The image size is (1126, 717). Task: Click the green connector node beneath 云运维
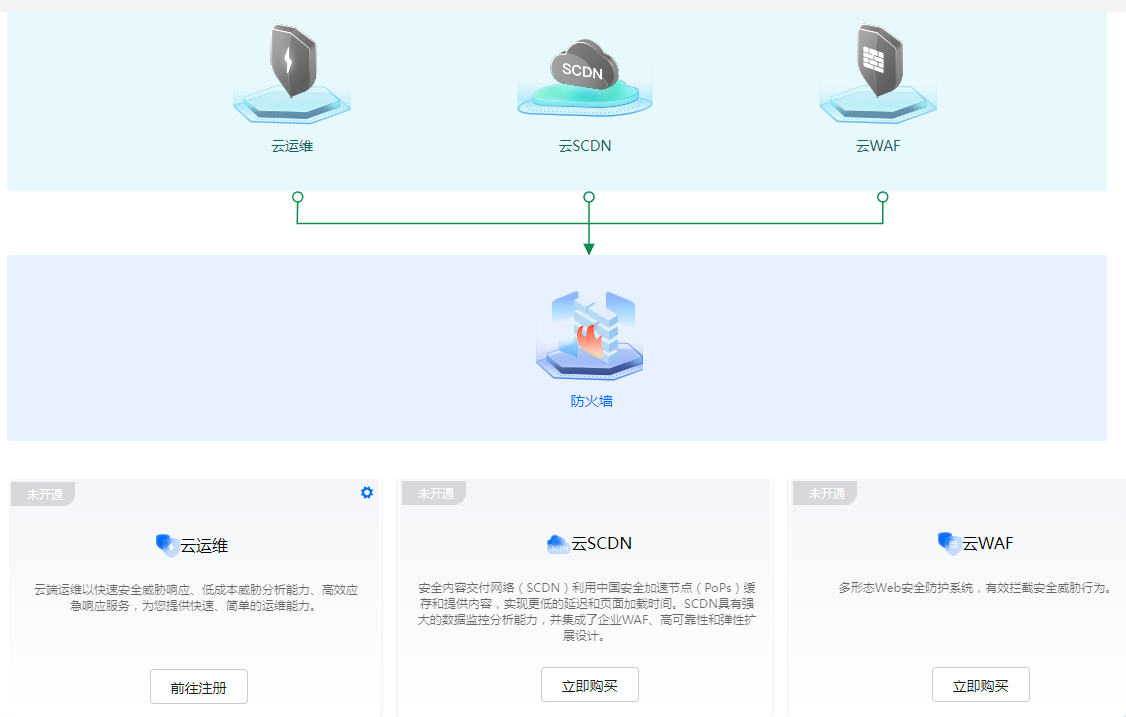297,197
